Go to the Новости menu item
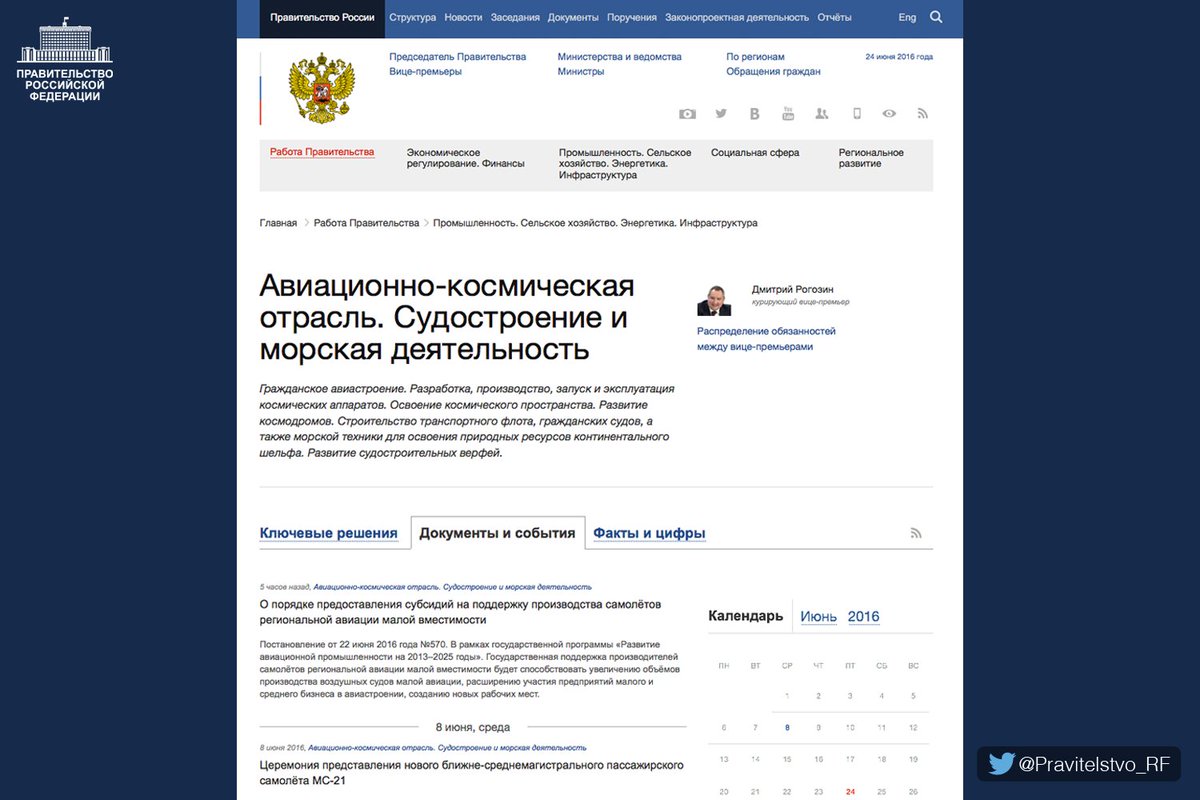This screenshot has width=1200, height=800. (x=463, y=18)
